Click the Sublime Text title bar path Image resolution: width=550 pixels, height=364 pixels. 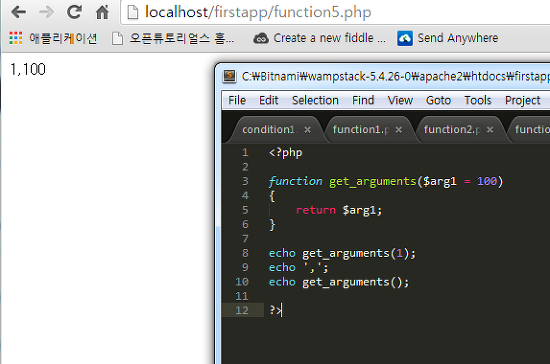click(x=396, y=76)
